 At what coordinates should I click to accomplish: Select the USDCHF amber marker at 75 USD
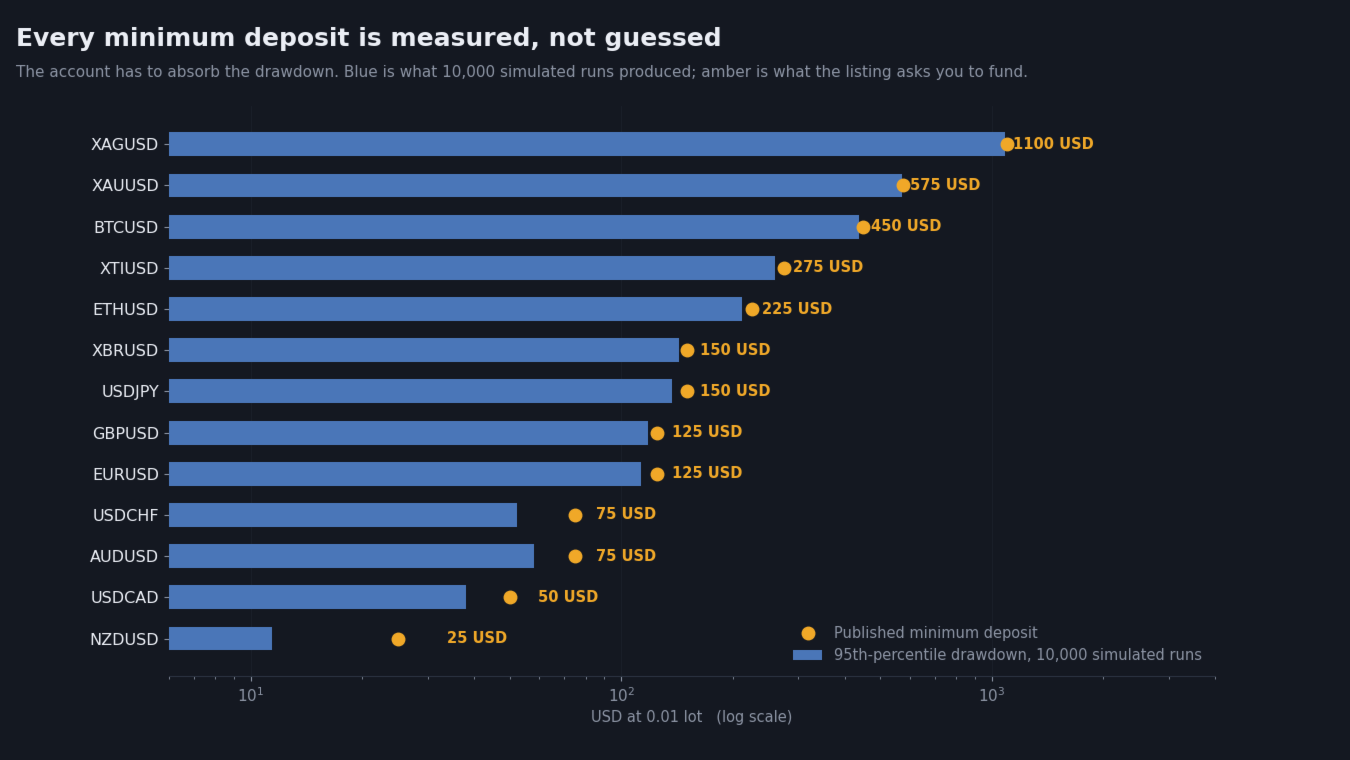coord(575,515)
